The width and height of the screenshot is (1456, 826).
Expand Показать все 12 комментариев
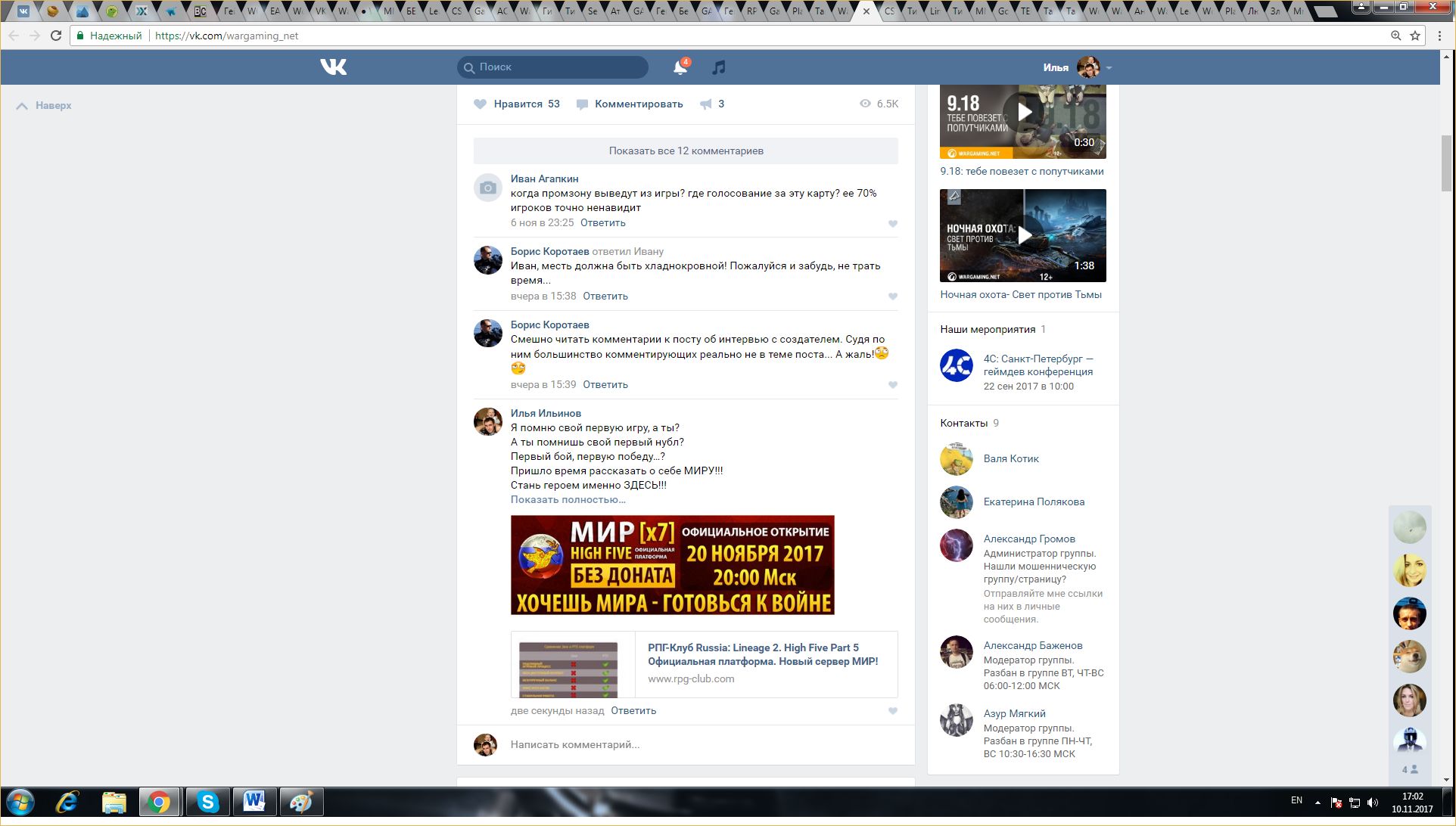click(686, 151)
